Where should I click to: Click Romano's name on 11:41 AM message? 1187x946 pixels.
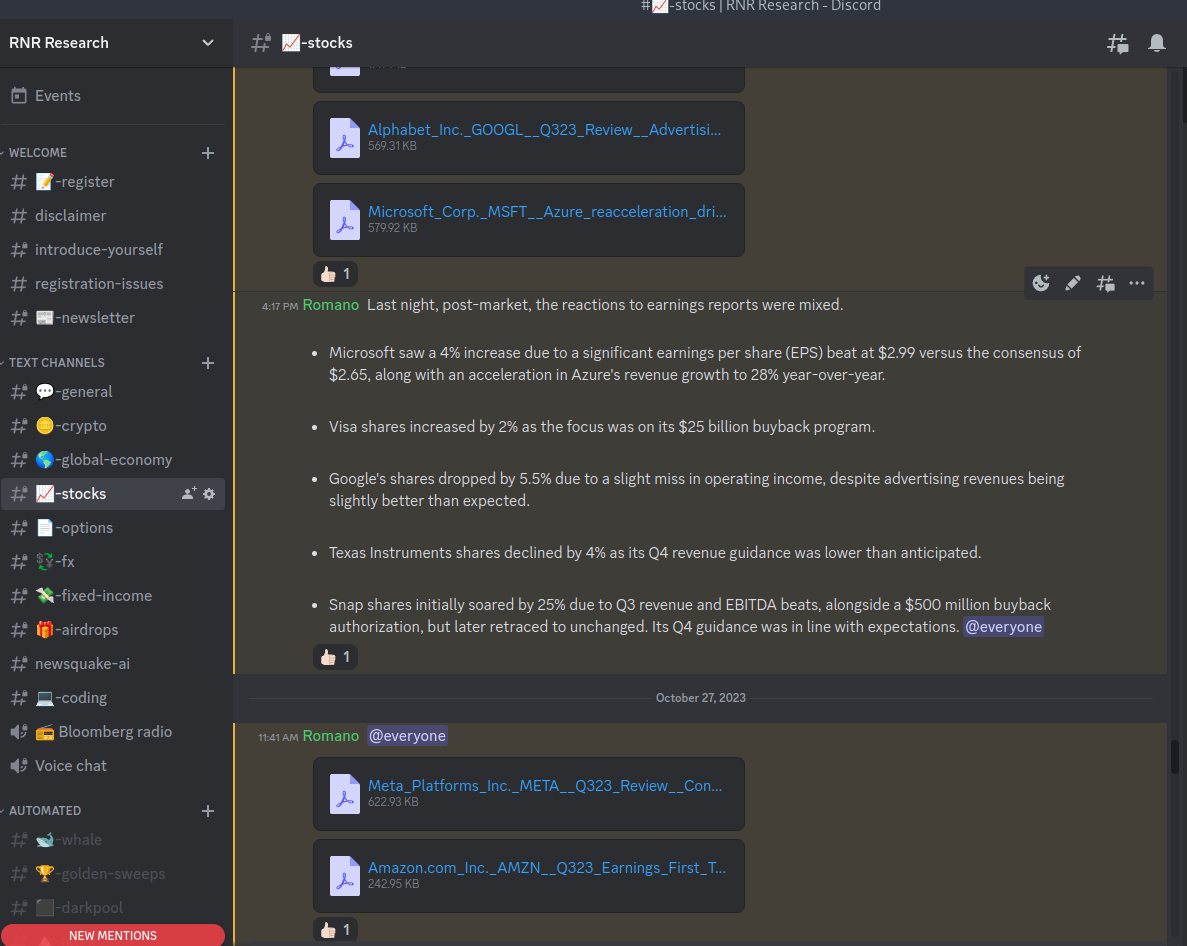coord(331,736)
